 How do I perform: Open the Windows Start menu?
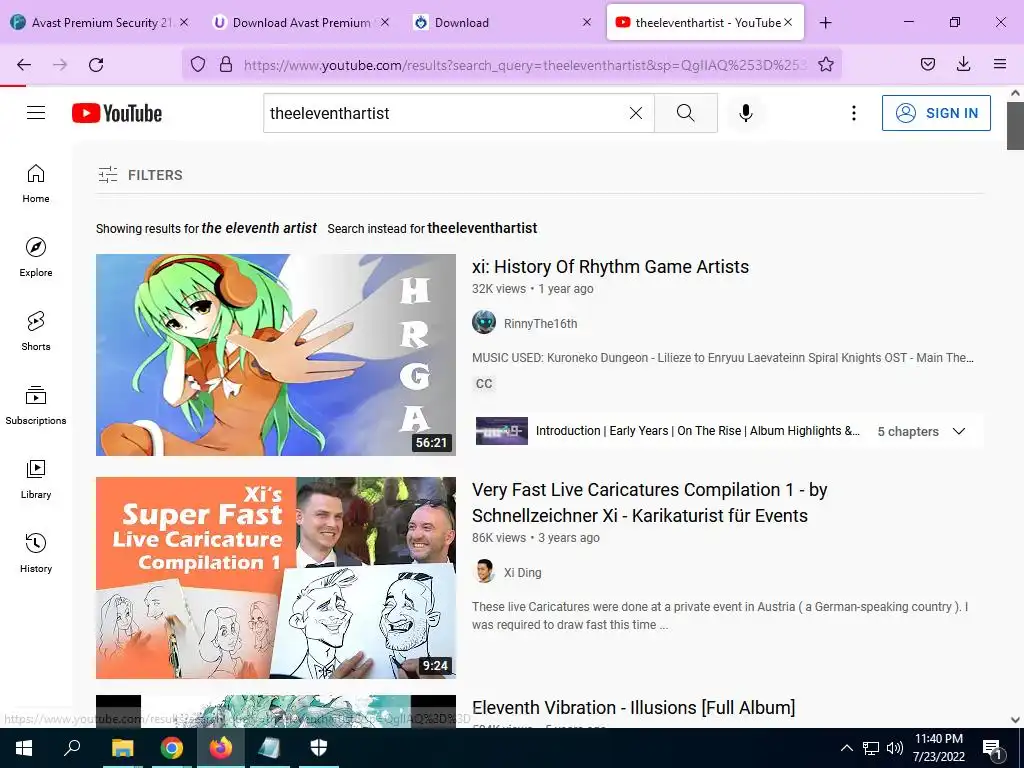point(24,748)
